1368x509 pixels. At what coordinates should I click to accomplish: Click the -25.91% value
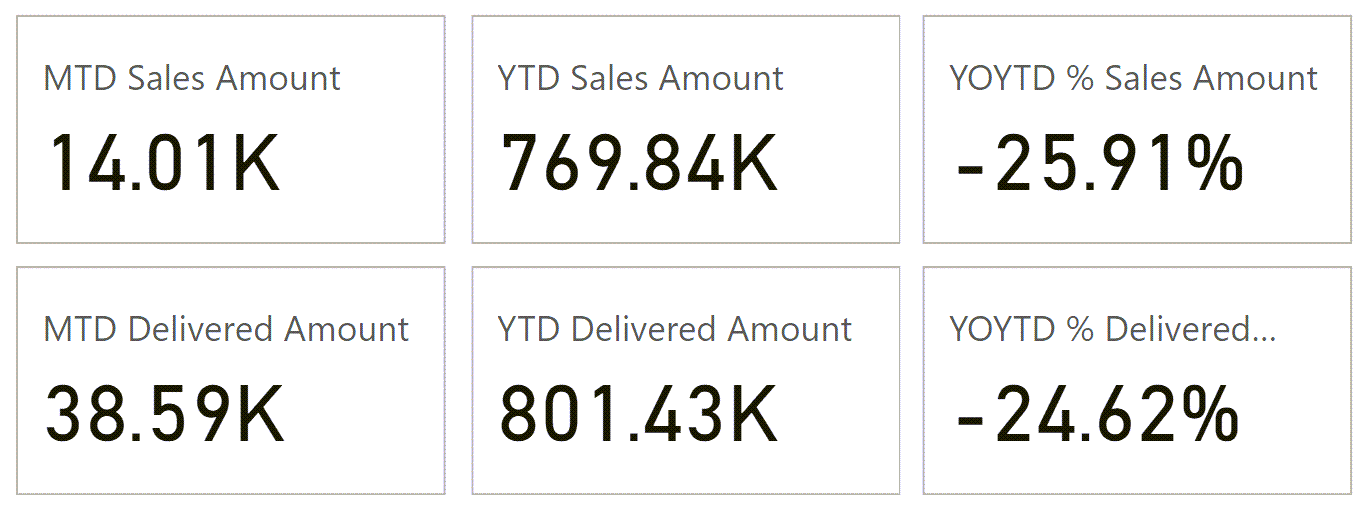[1100, 163]
